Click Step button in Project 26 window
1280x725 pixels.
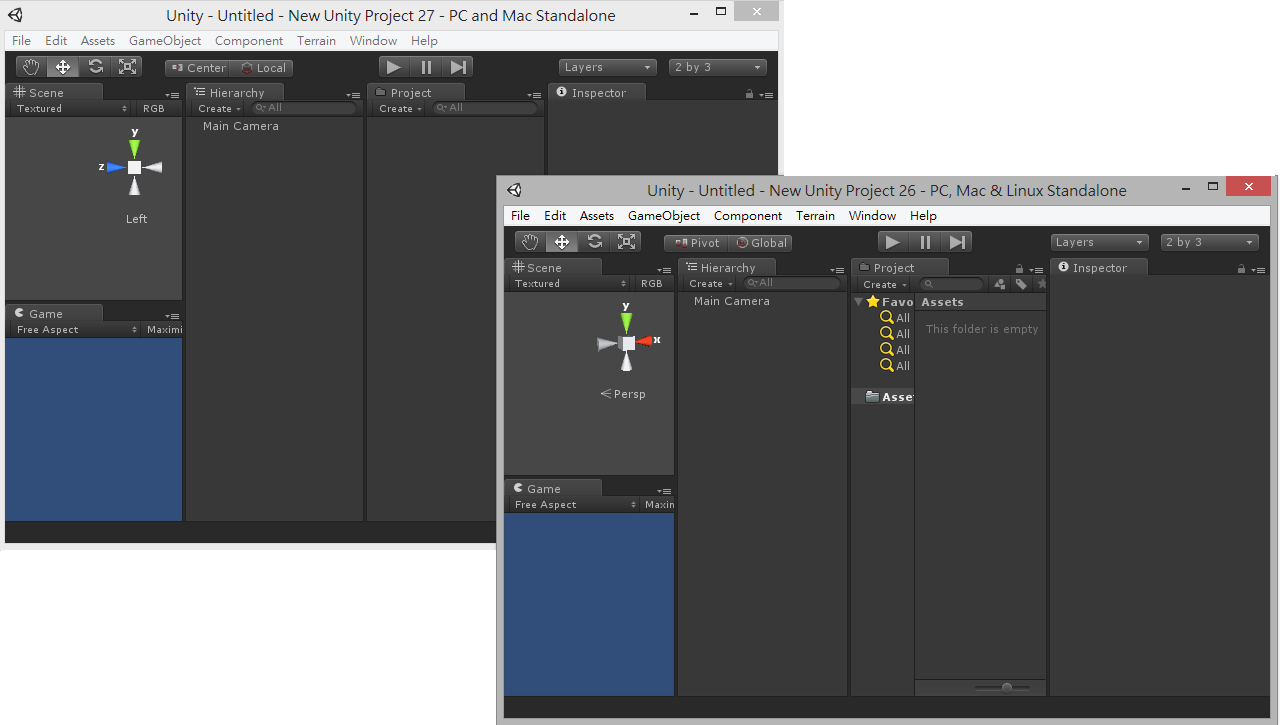point(957,242)
